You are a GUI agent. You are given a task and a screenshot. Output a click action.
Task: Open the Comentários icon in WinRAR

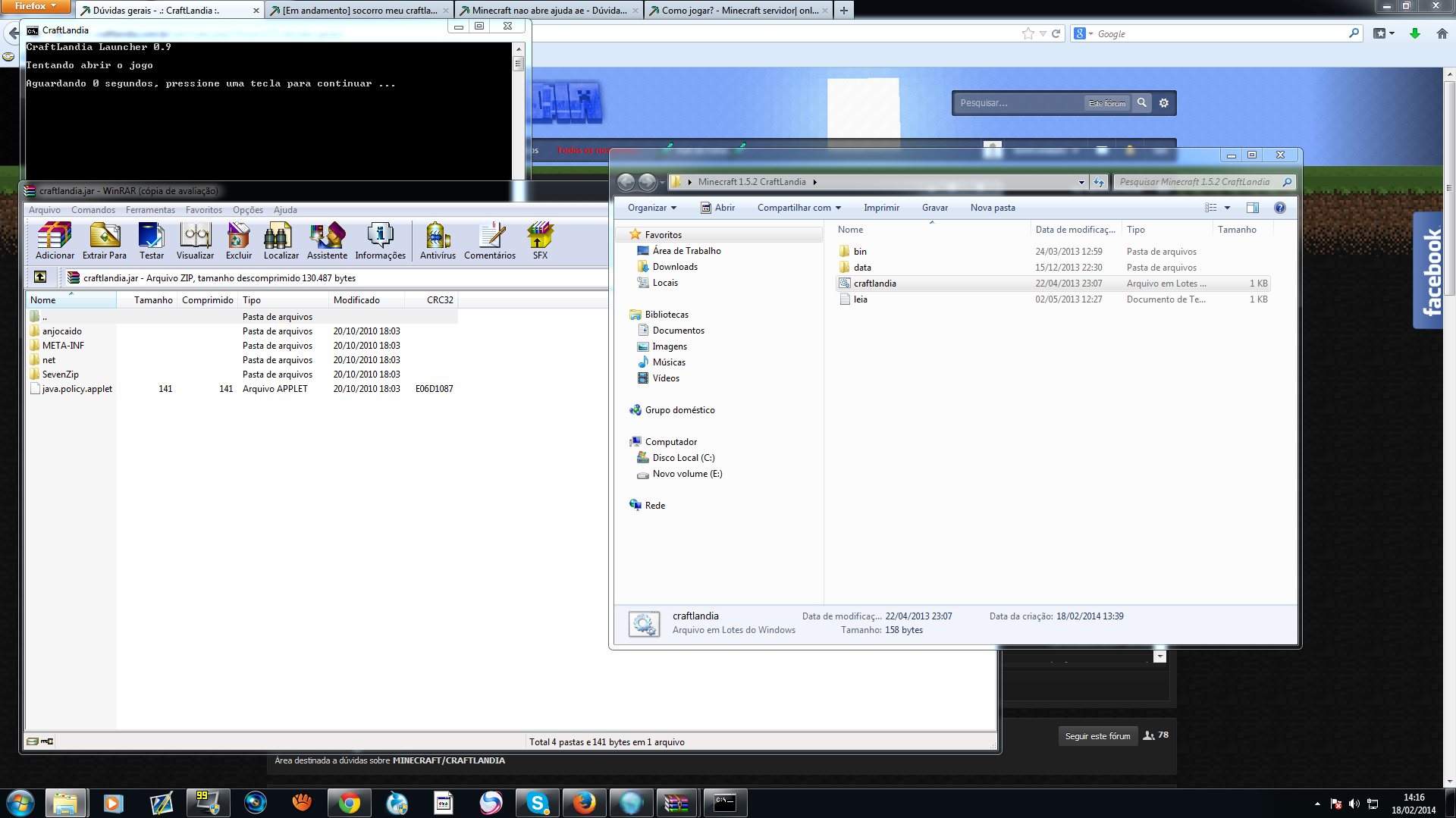(490, 241)
